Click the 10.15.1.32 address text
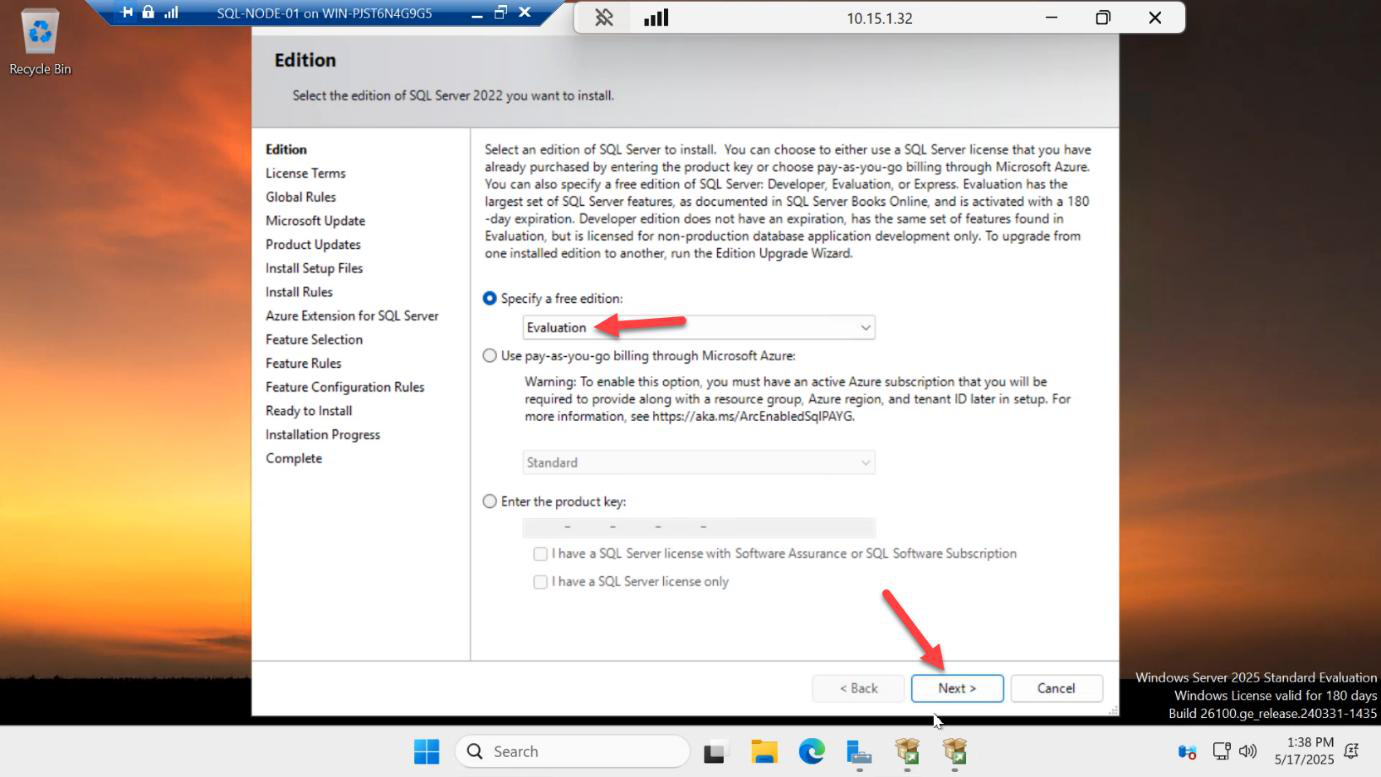1381x777 pixels. tap(879, 18)
